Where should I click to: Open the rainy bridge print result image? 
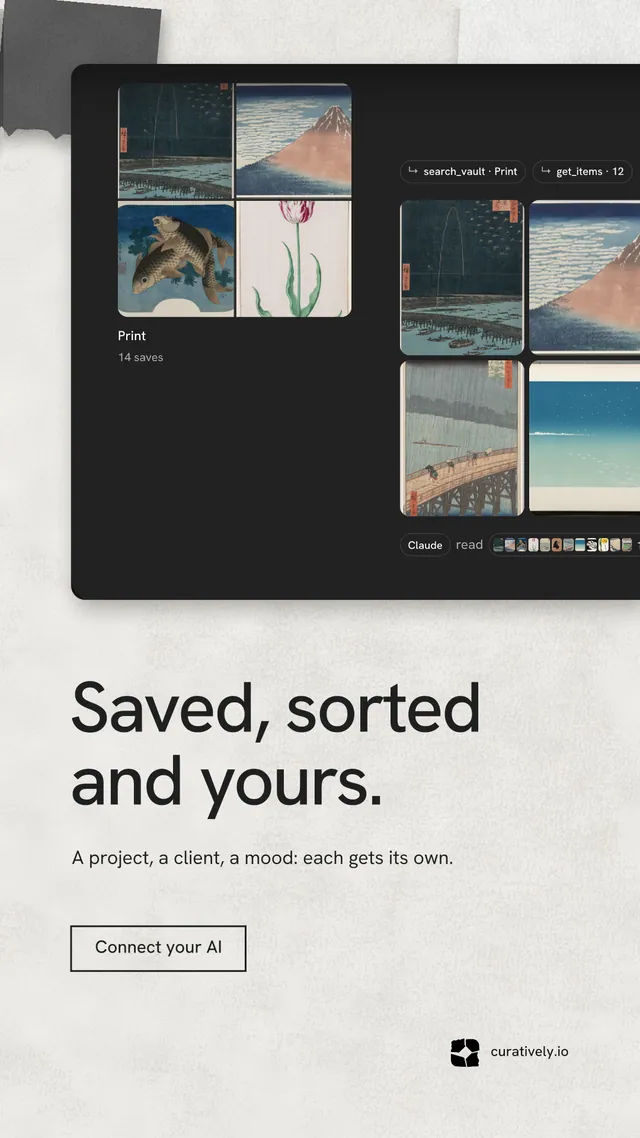(x=462, y=438)
